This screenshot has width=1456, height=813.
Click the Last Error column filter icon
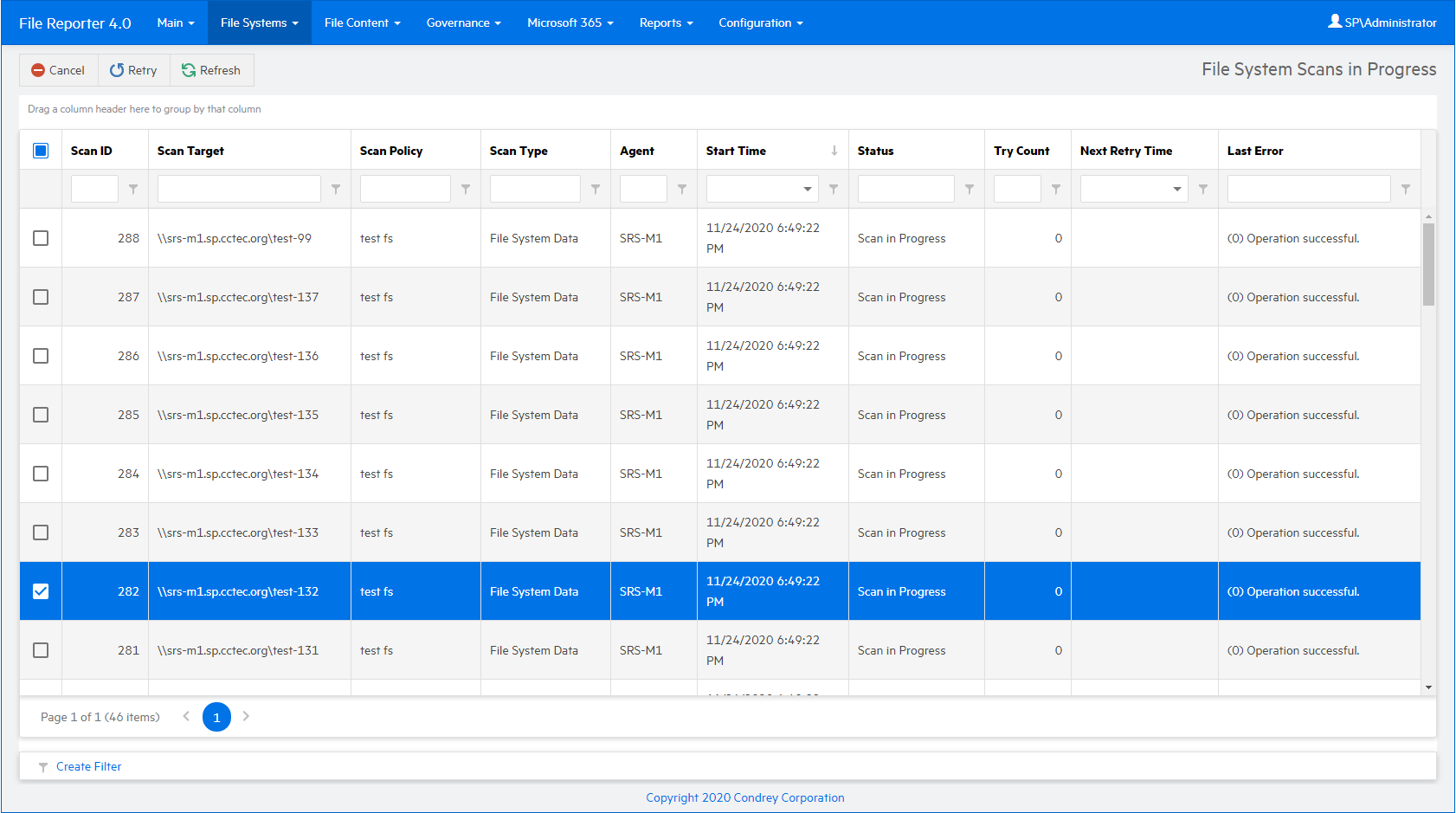pyautogui.click(x=1406, y=189)
